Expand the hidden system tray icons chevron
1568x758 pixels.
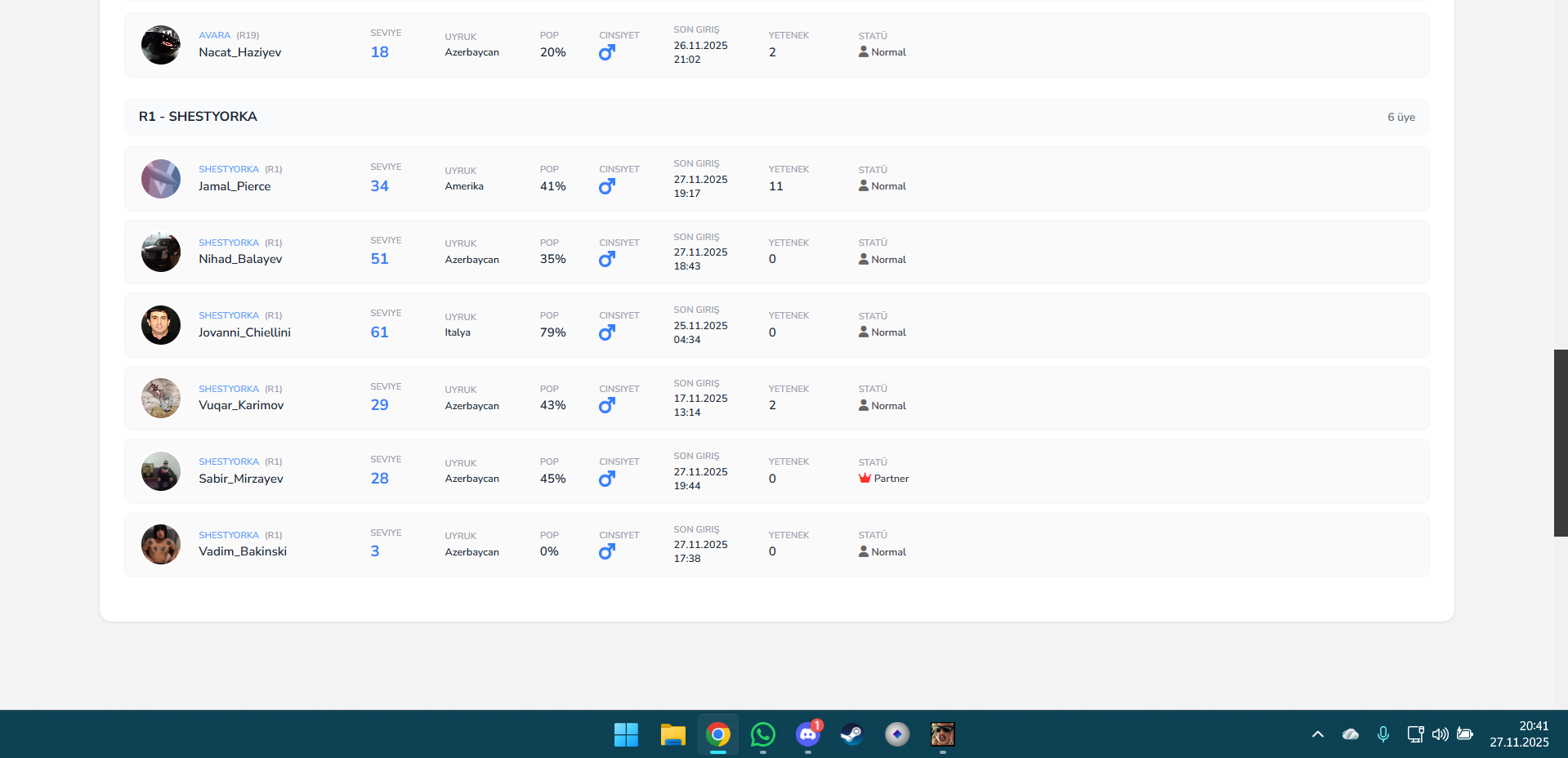tap(1318, 734)
